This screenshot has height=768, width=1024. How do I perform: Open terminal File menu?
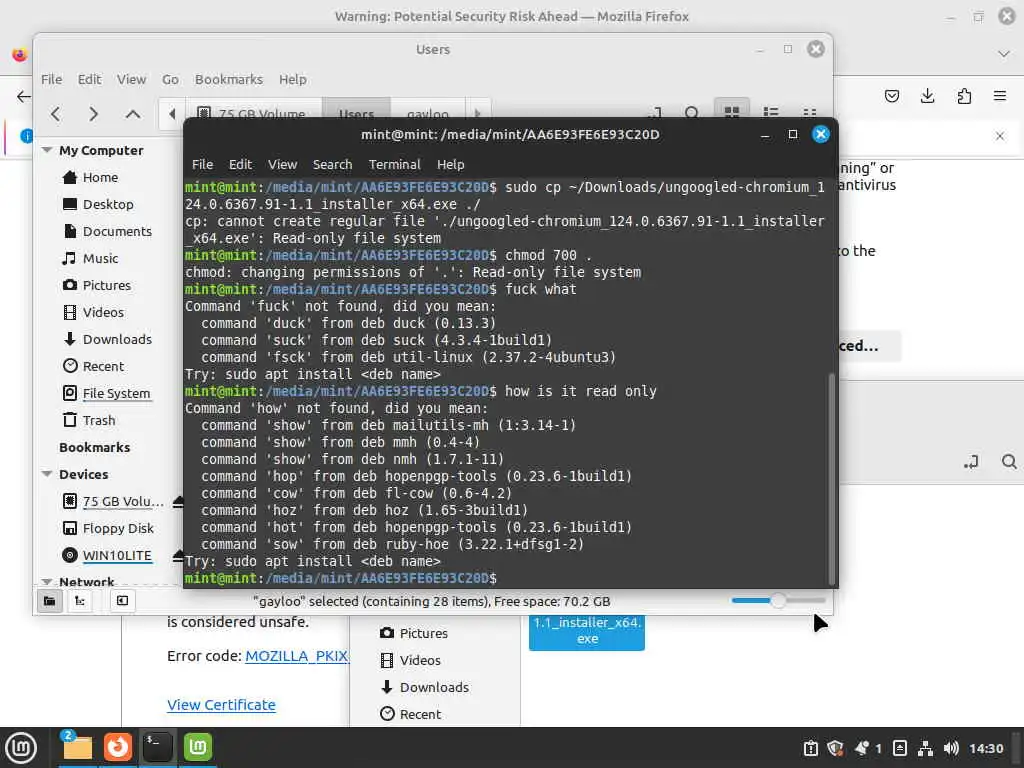pyautogui.click(x=202, y=165)
